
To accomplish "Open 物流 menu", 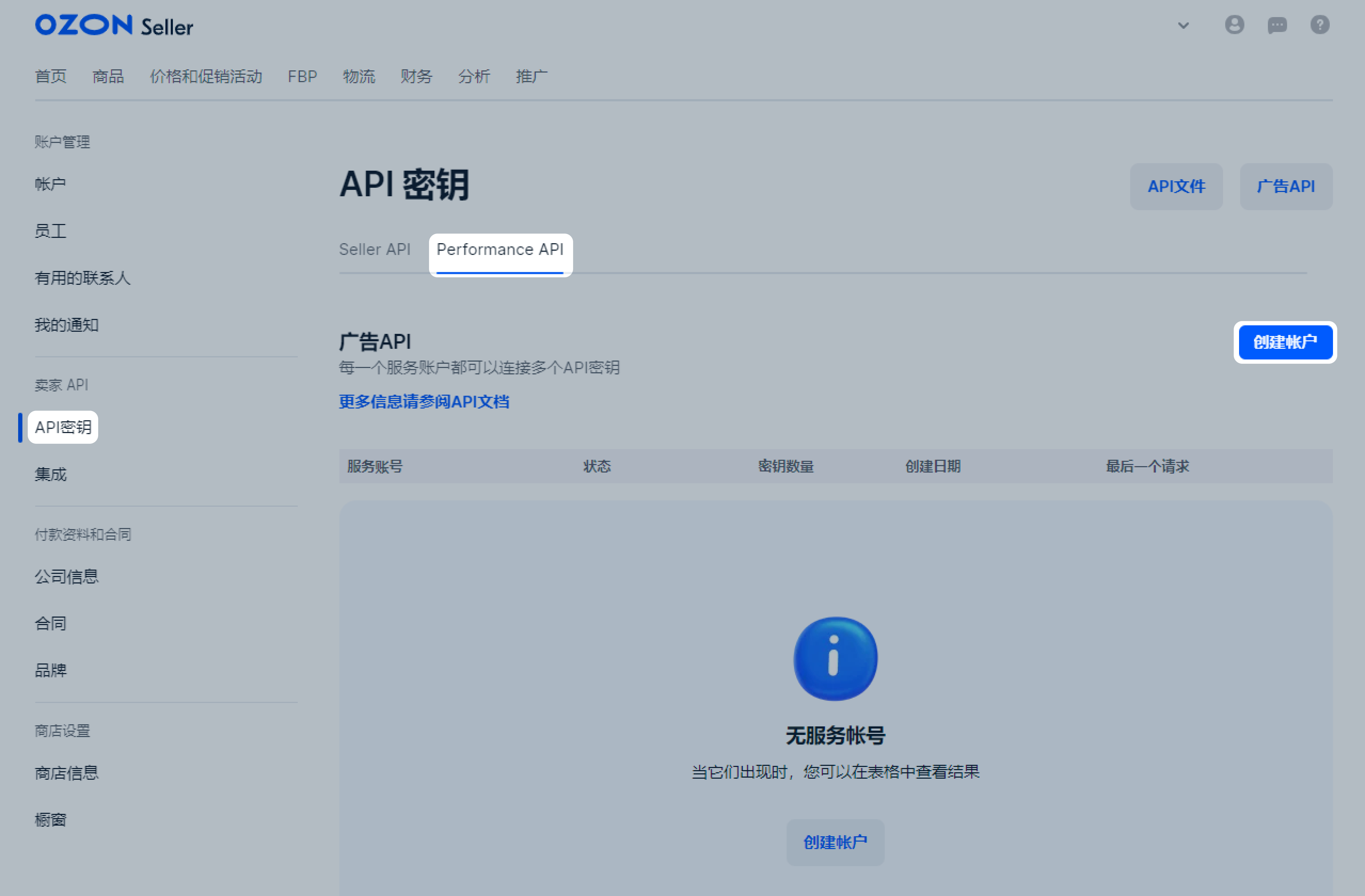I will point(359,76).
